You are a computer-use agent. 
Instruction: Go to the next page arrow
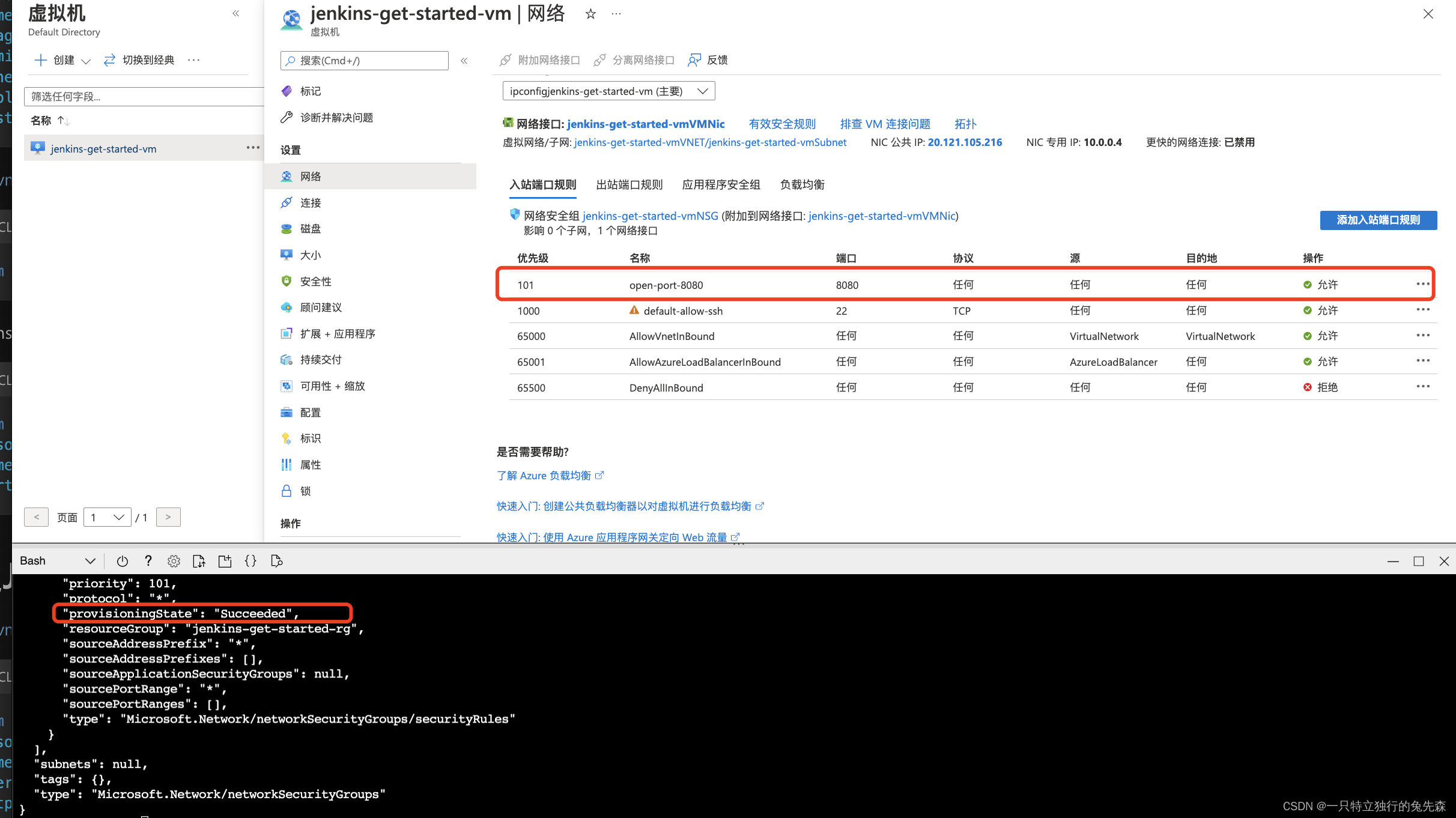click(x=168, y=517)
